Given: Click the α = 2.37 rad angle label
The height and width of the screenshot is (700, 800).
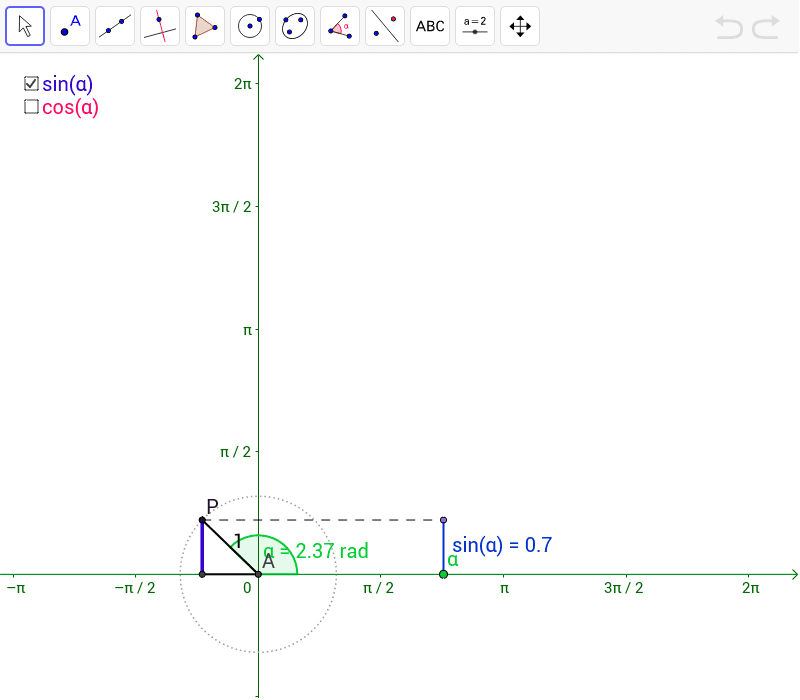Looking at the screenshot, I should [316, 551].
